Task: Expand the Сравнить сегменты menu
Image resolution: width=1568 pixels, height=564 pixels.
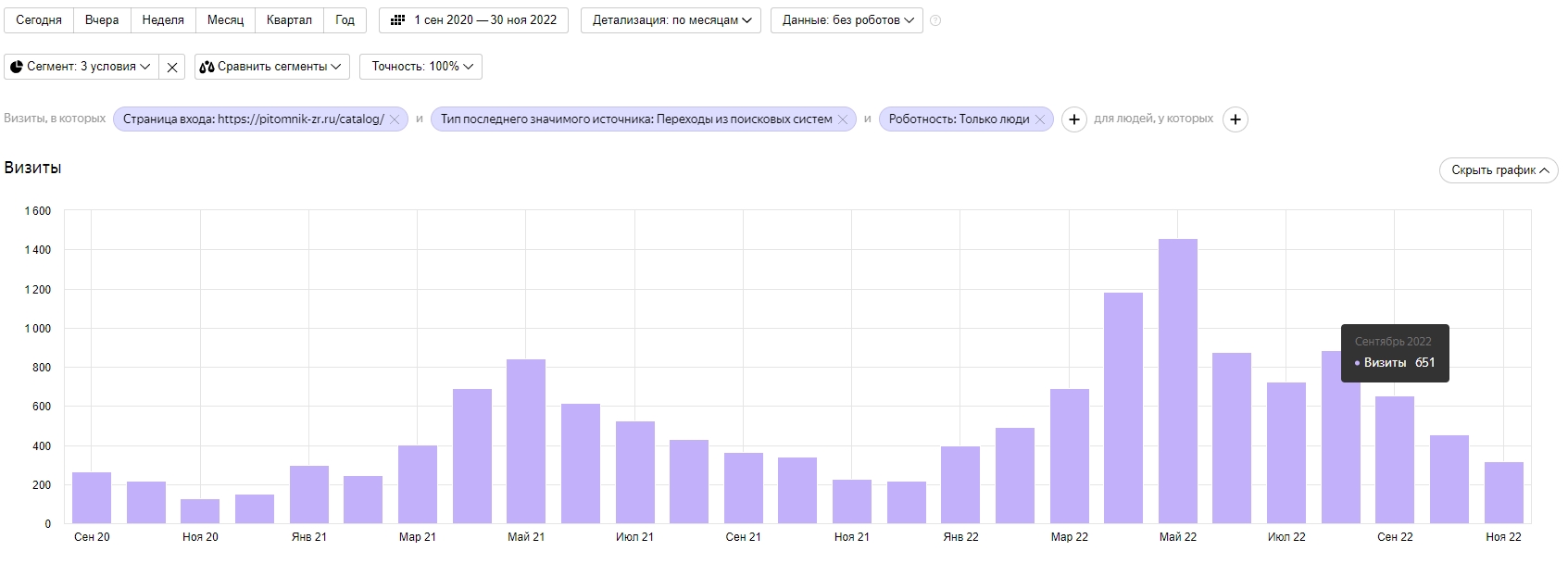Action: 272,67
